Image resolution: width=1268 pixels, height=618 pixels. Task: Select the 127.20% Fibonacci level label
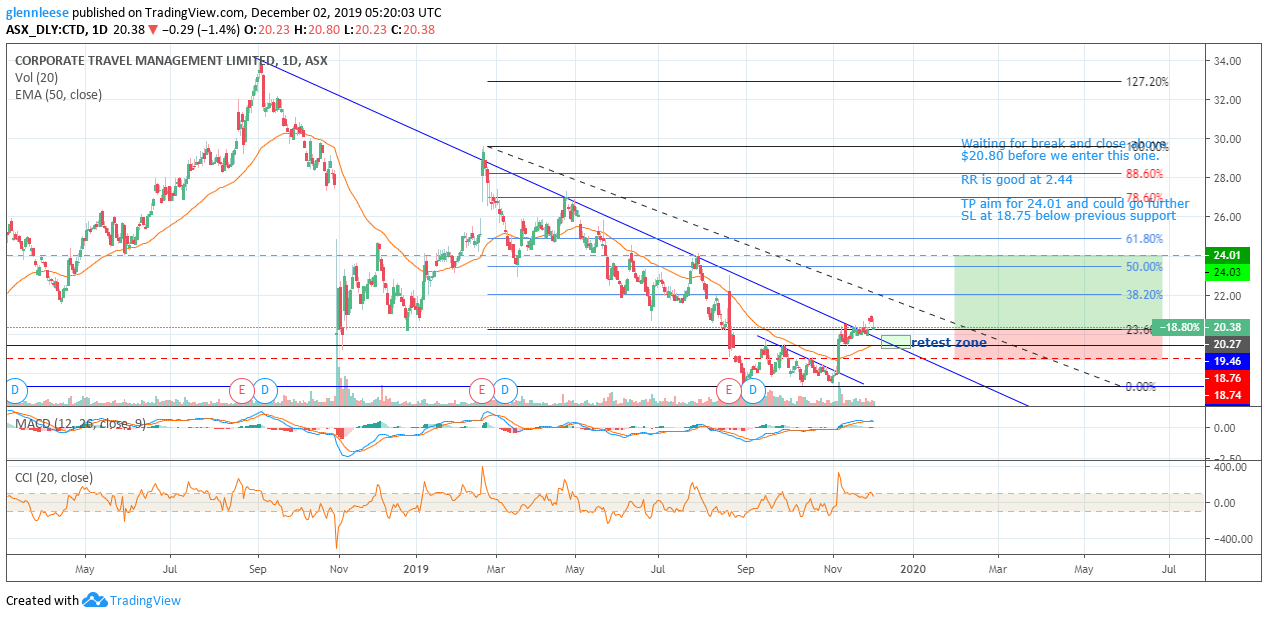pos(1147,82)
